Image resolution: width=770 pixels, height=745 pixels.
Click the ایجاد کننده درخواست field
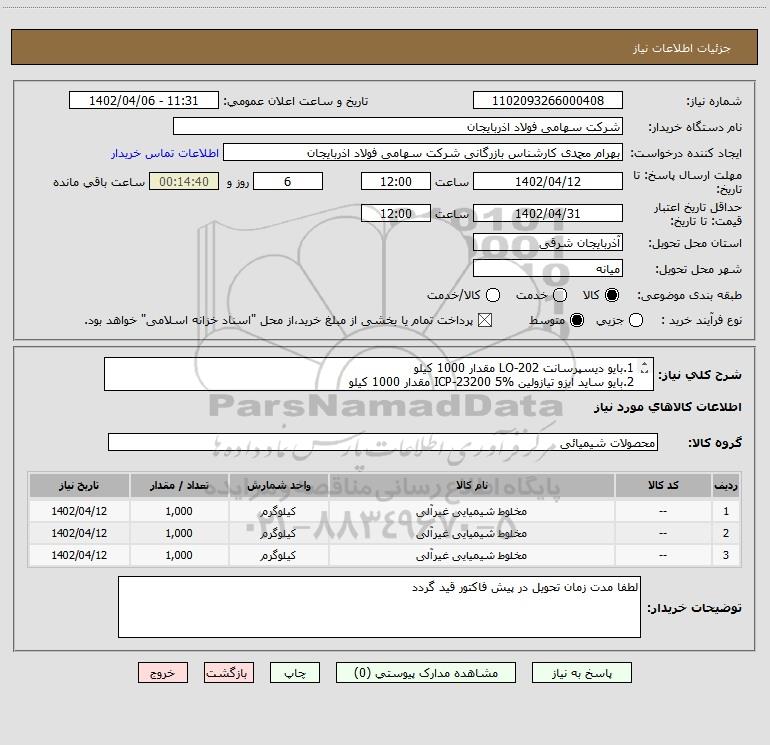[423, 152]
